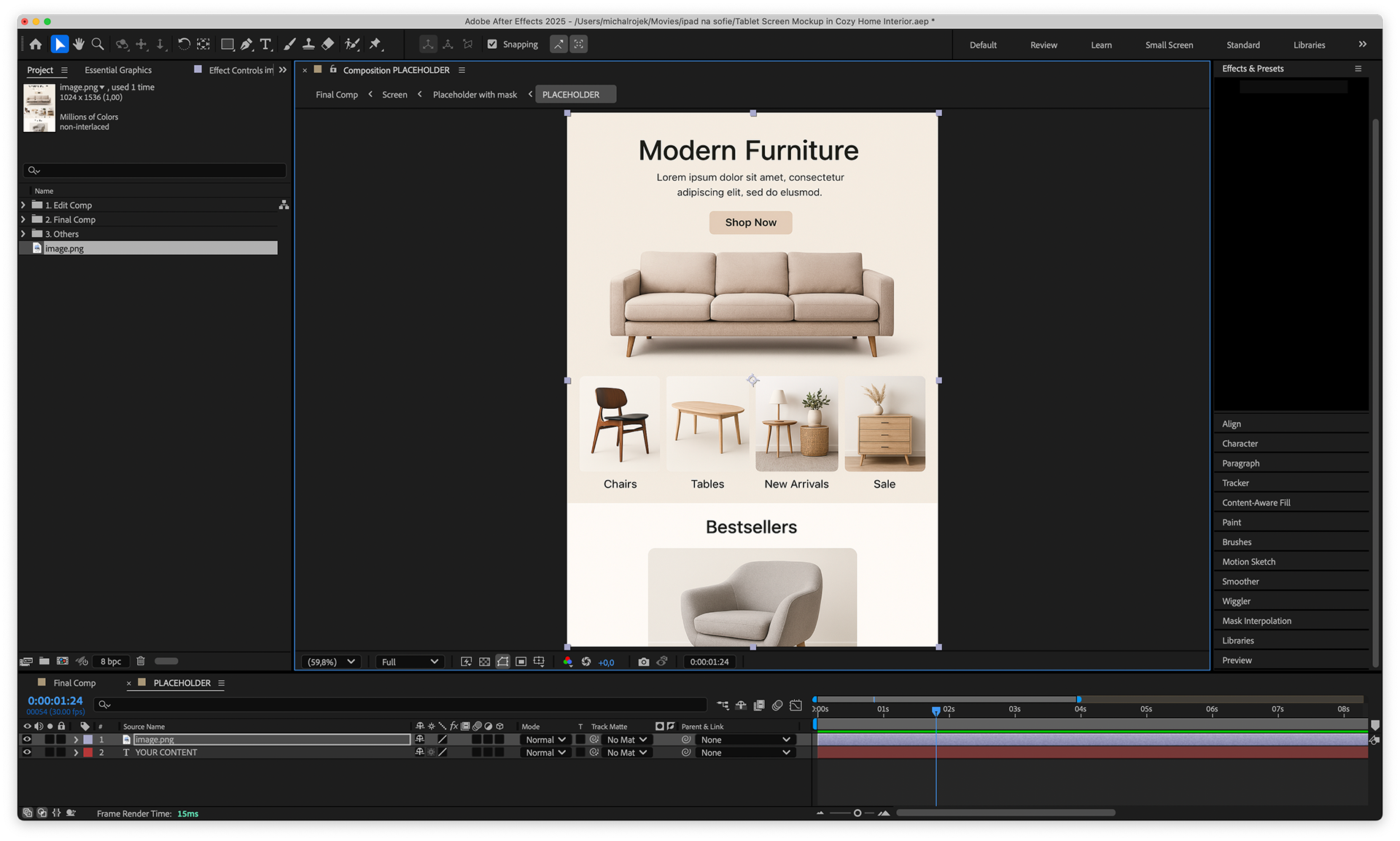Open the Full resolution dropdown
This screenshot has height=841, width=1400.
click(410, 662)
